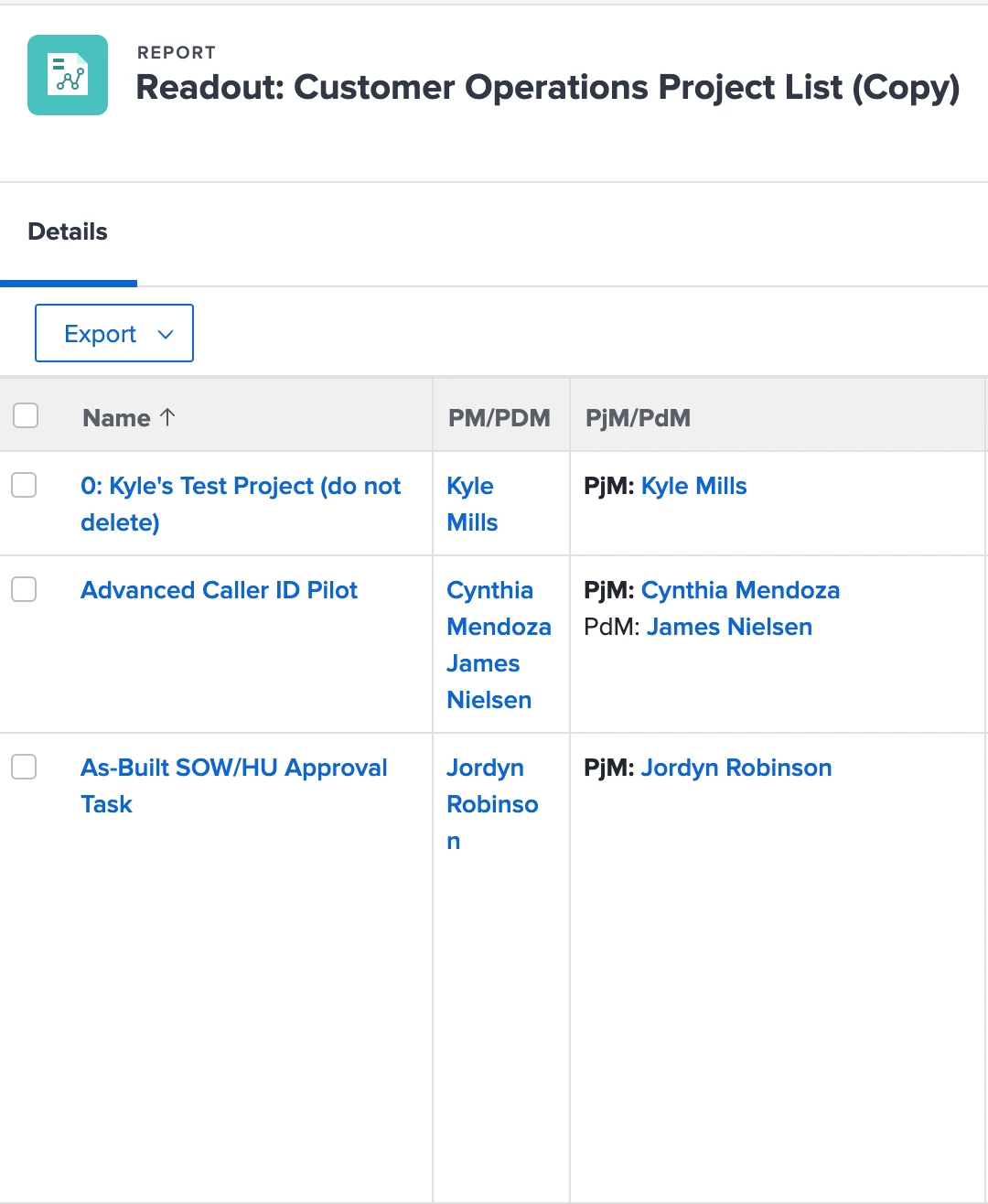Screen dimensions: 988x1204
Task: Tick the As-Built SOW/HU Approval Task checkbox
Action: click(24, 767)
